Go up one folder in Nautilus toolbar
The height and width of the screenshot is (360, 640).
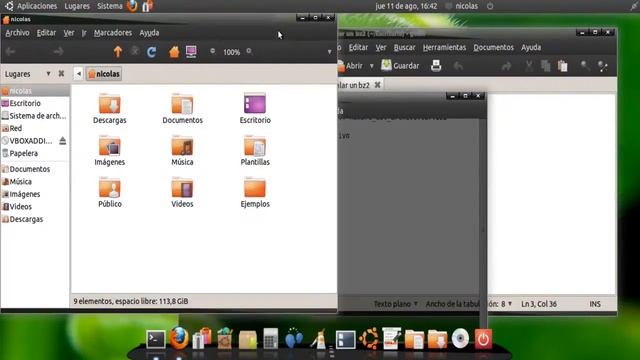(118, 52)
